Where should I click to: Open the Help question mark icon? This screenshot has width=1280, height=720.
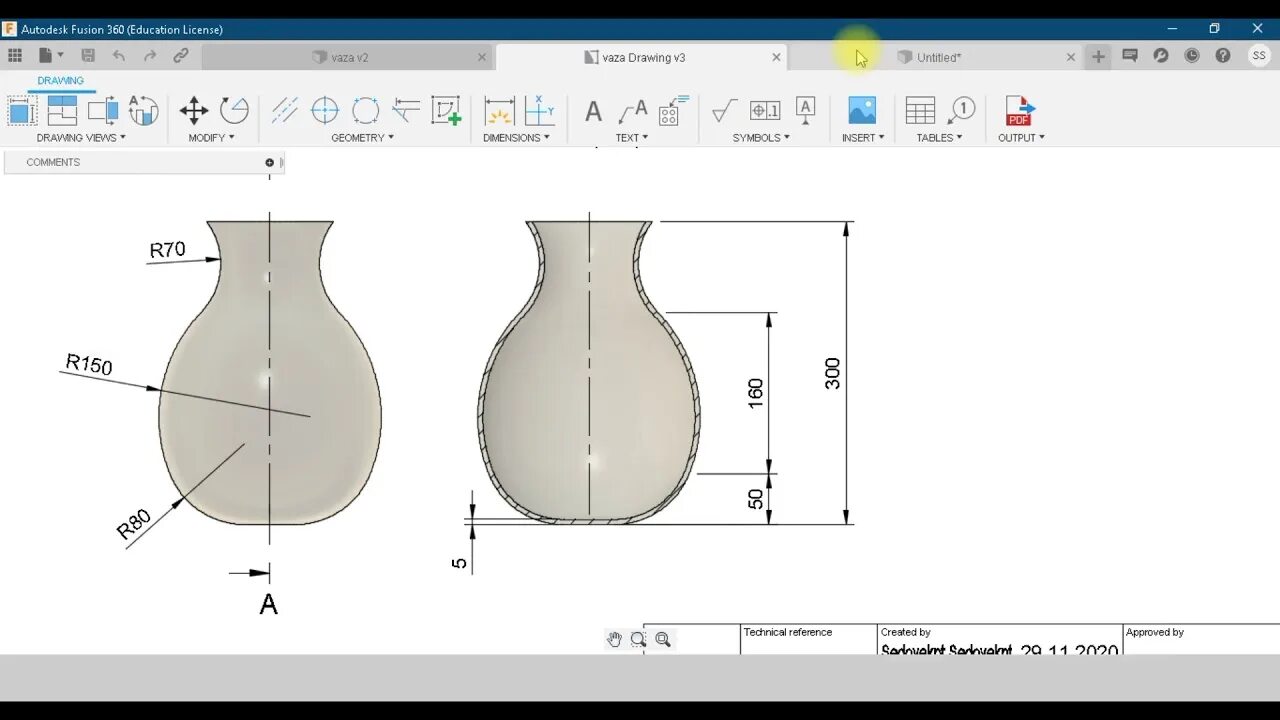1223,56
